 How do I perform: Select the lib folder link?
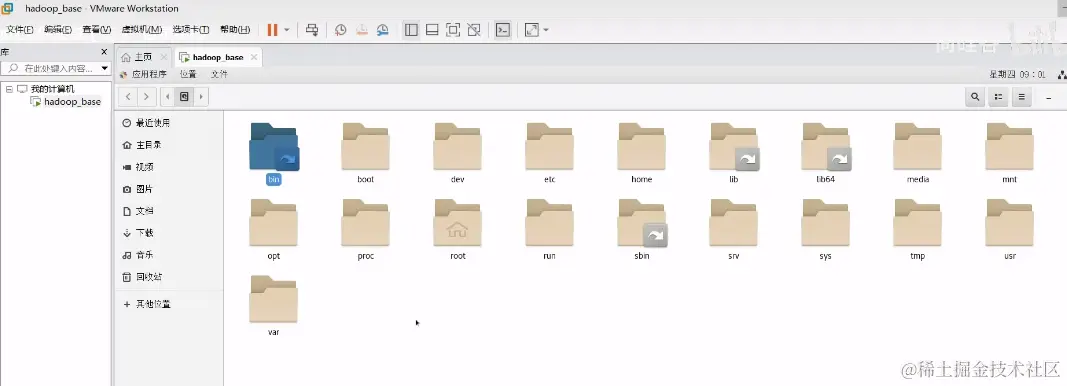point(734,153)
